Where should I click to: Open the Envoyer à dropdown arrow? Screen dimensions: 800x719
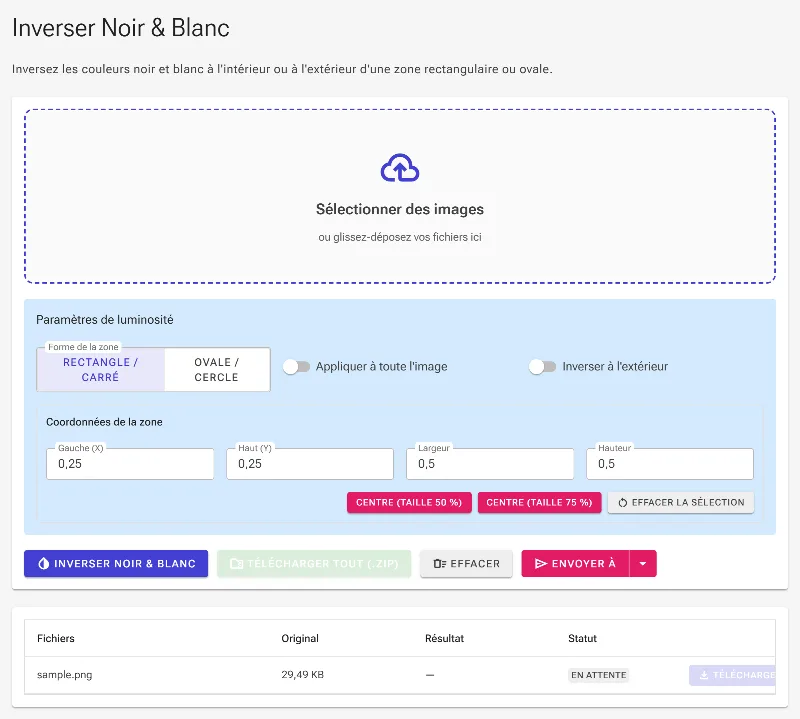pyautogui.click(x=643, y=563)
